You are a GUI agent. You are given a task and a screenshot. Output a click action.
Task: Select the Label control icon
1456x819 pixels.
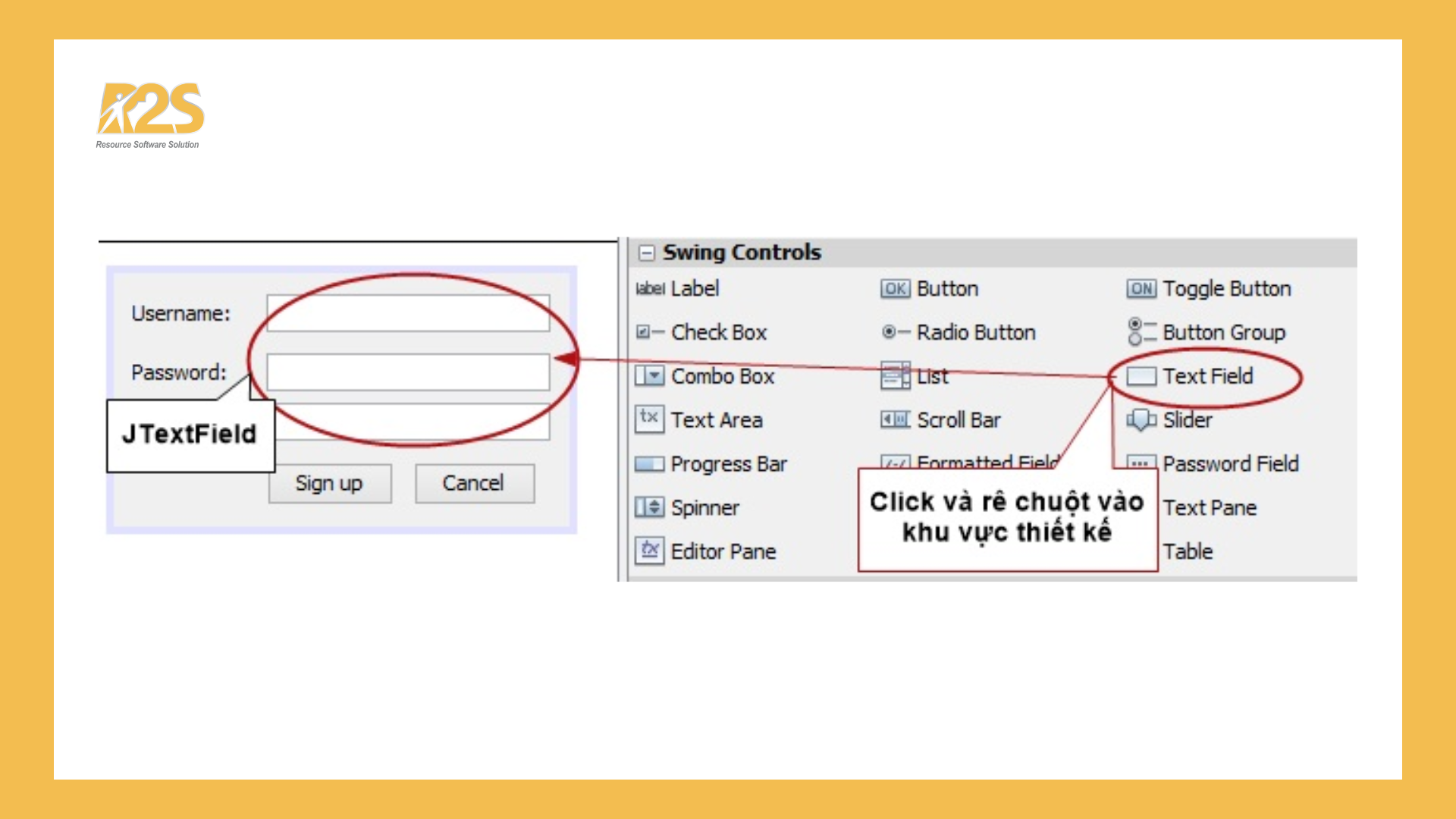click(x=650, y=289)
